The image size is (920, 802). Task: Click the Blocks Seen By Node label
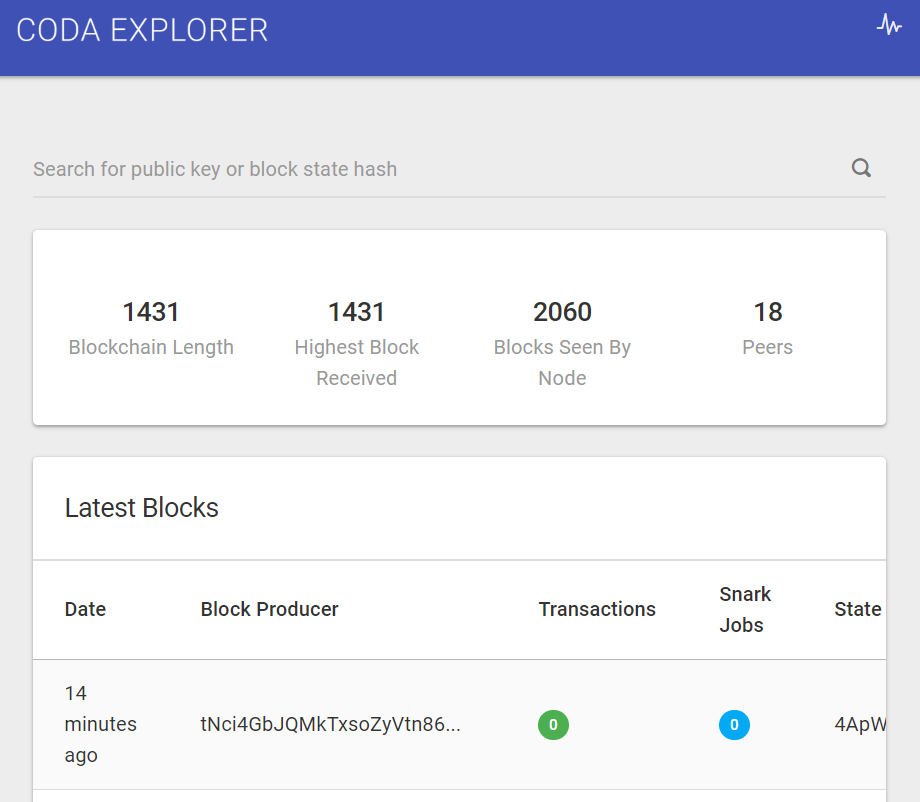coord(562,362)
